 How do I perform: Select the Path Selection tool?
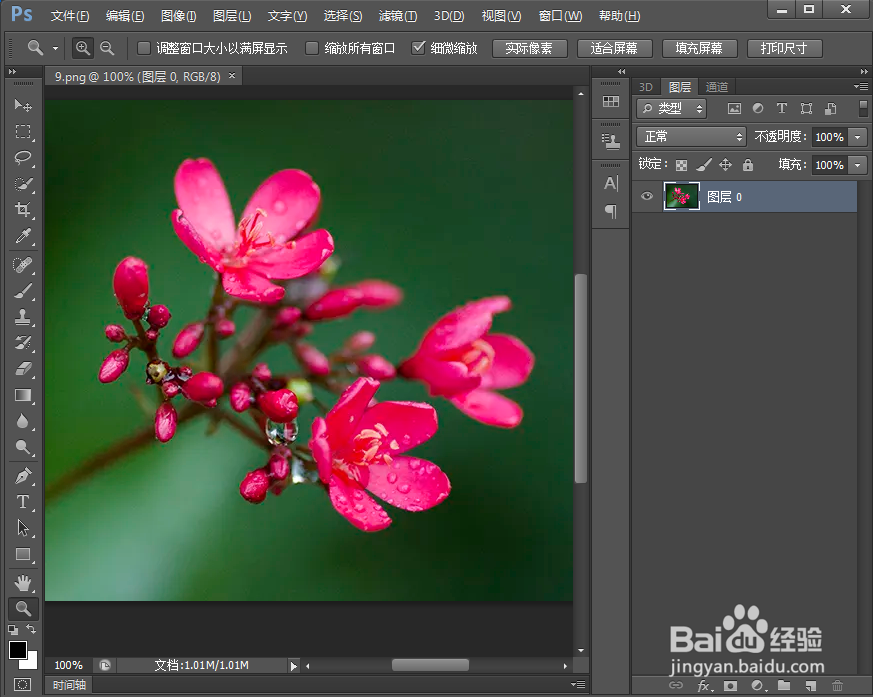23,528
